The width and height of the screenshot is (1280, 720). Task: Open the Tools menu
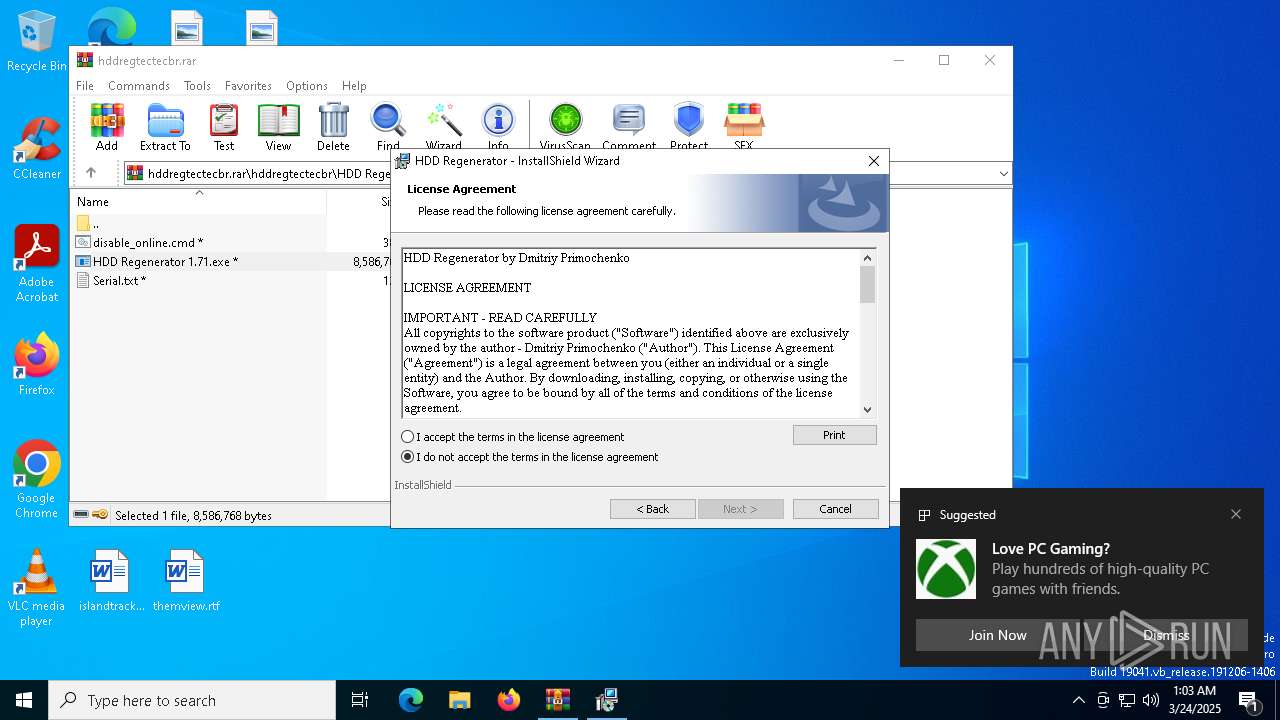pos(197,86)
